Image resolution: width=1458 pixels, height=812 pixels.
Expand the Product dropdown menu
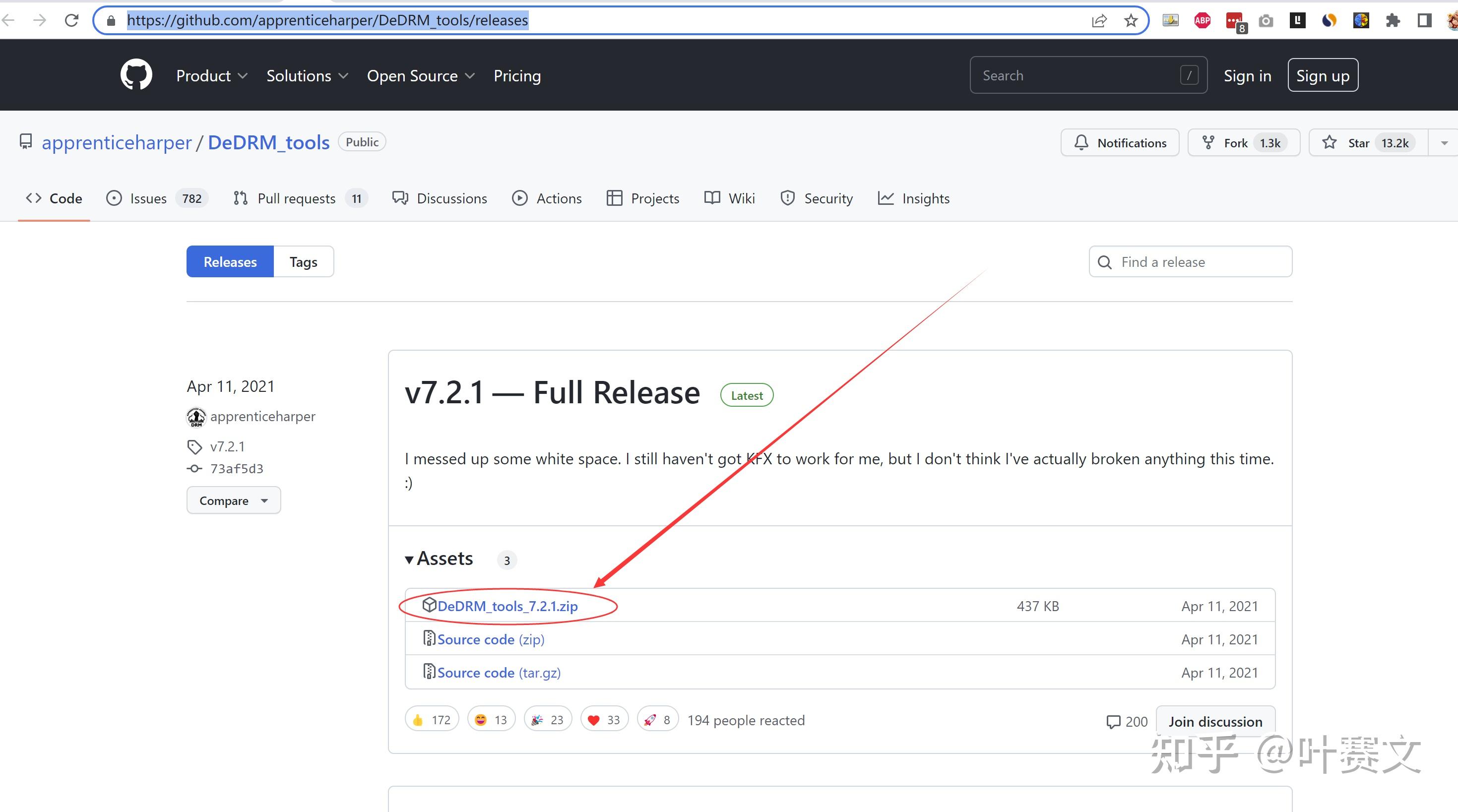pyautogui.click(x=212, y=75)
